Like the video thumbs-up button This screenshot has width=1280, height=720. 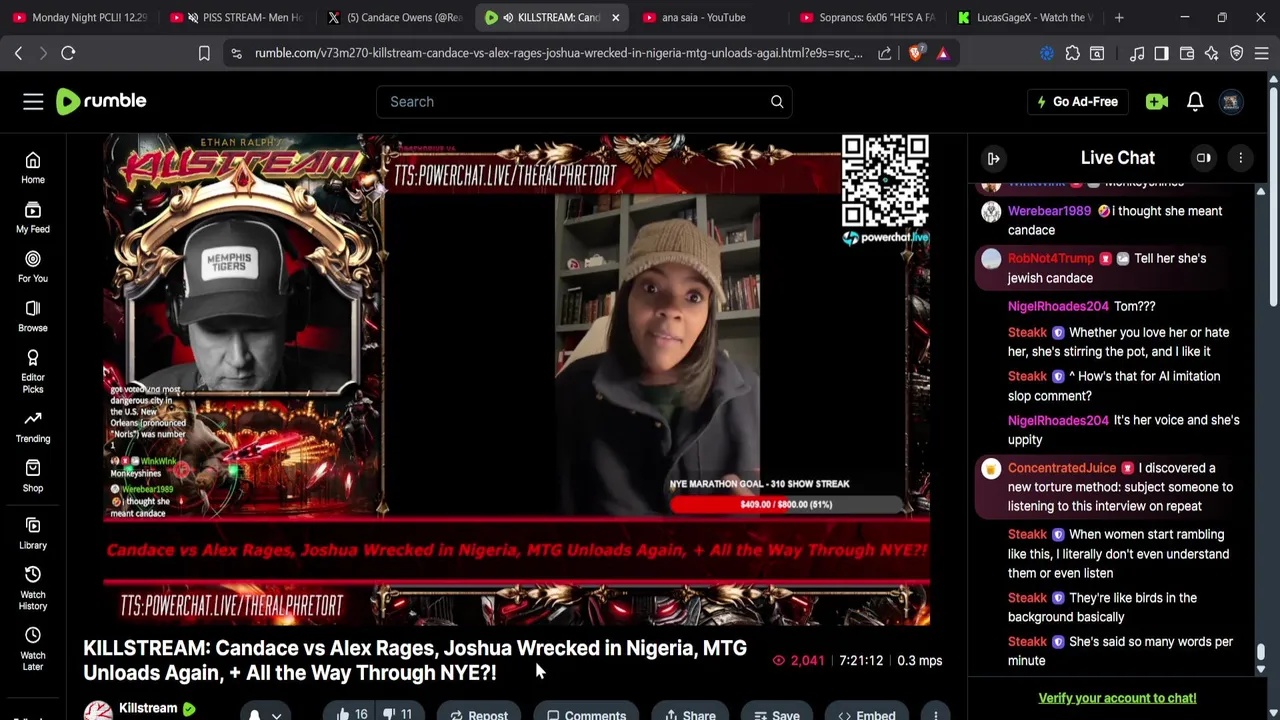(x=351, y=714)
